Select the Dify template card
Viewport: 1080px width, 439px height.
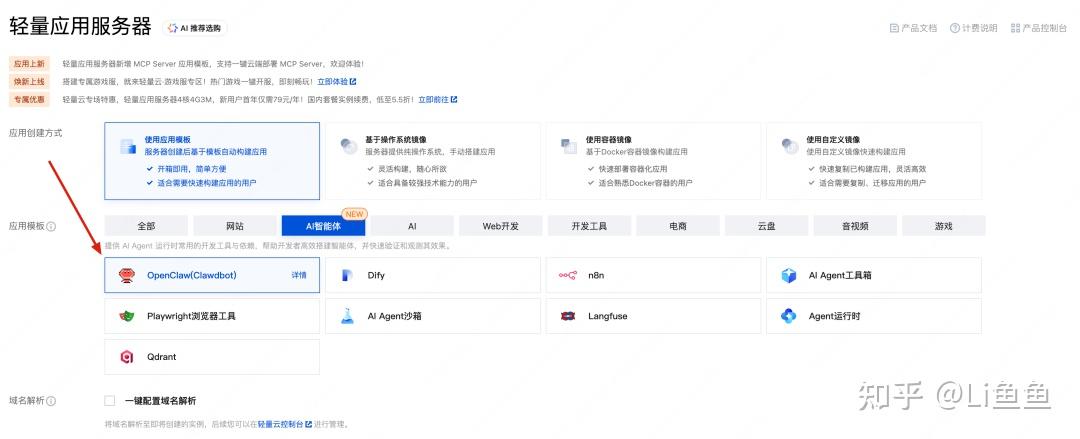pos(433,275)
